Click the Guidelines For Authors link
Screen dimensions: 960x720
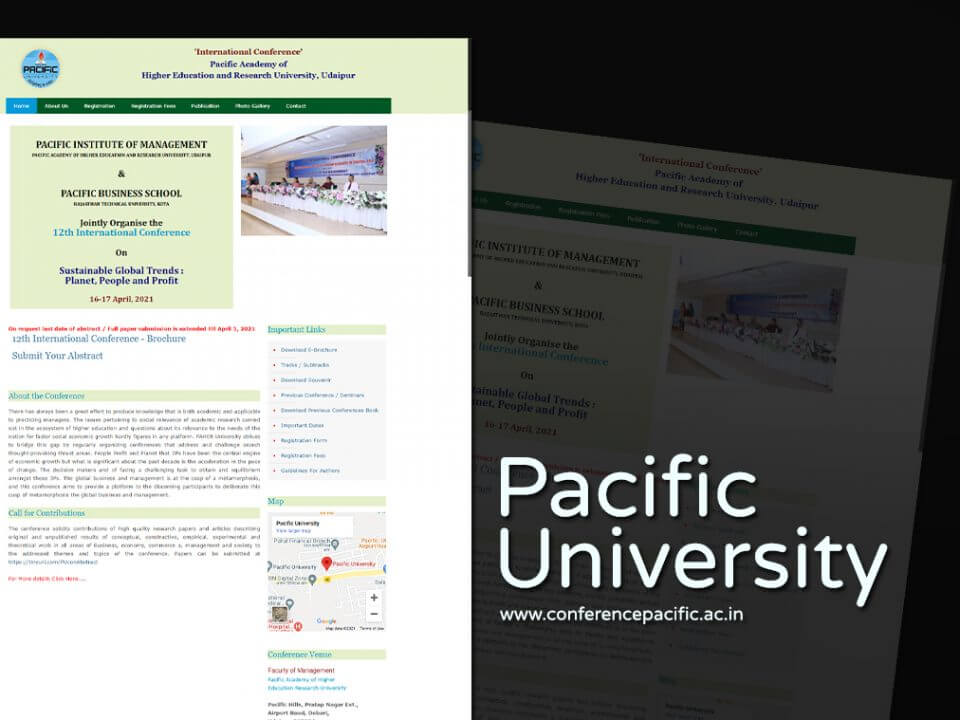tap(310, 471)
